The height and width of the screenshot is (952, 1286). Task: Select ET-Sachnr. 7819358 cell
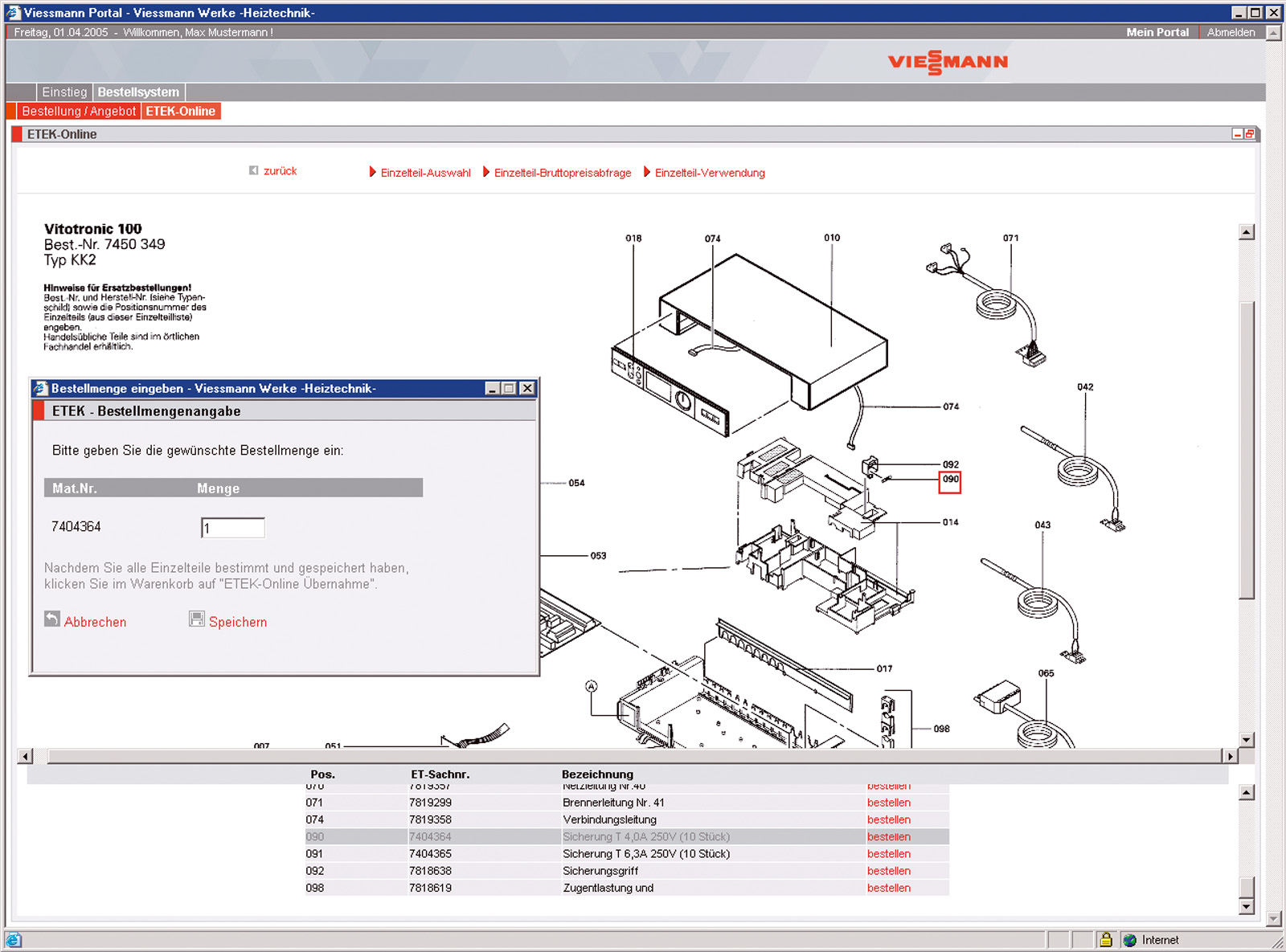[430, 819]
